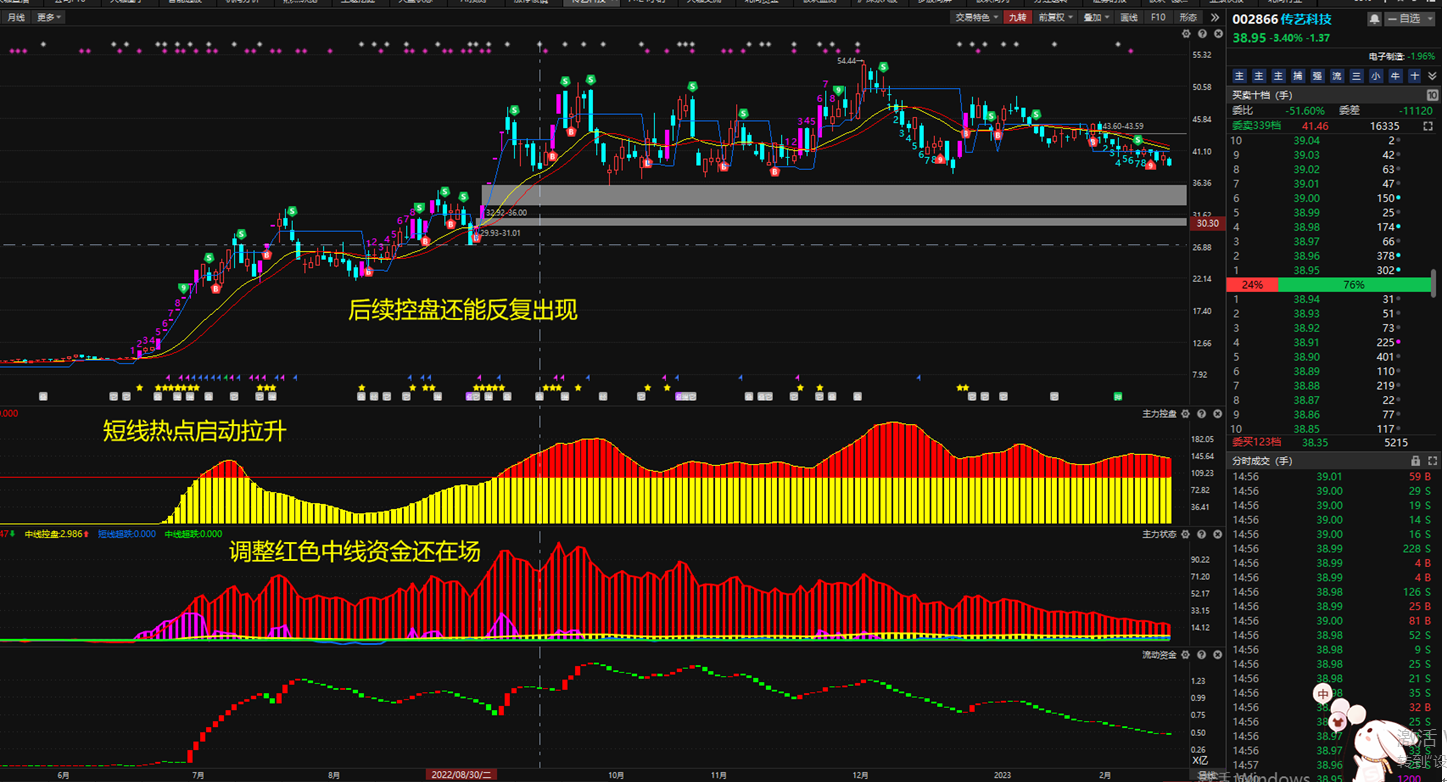
Task: Click the price alert bell icon
Action: coord(1374,19)
